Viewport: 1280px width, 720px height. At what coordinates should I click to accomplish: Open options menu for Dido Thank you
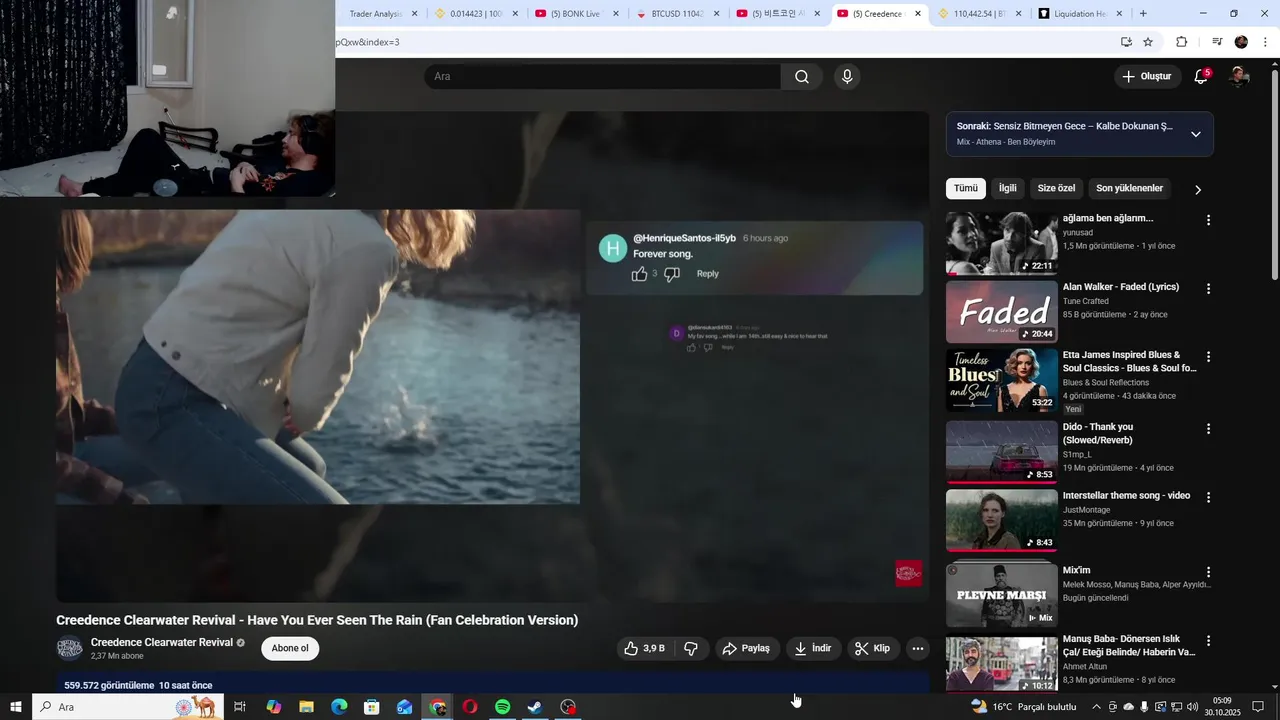pos(1208,429)
